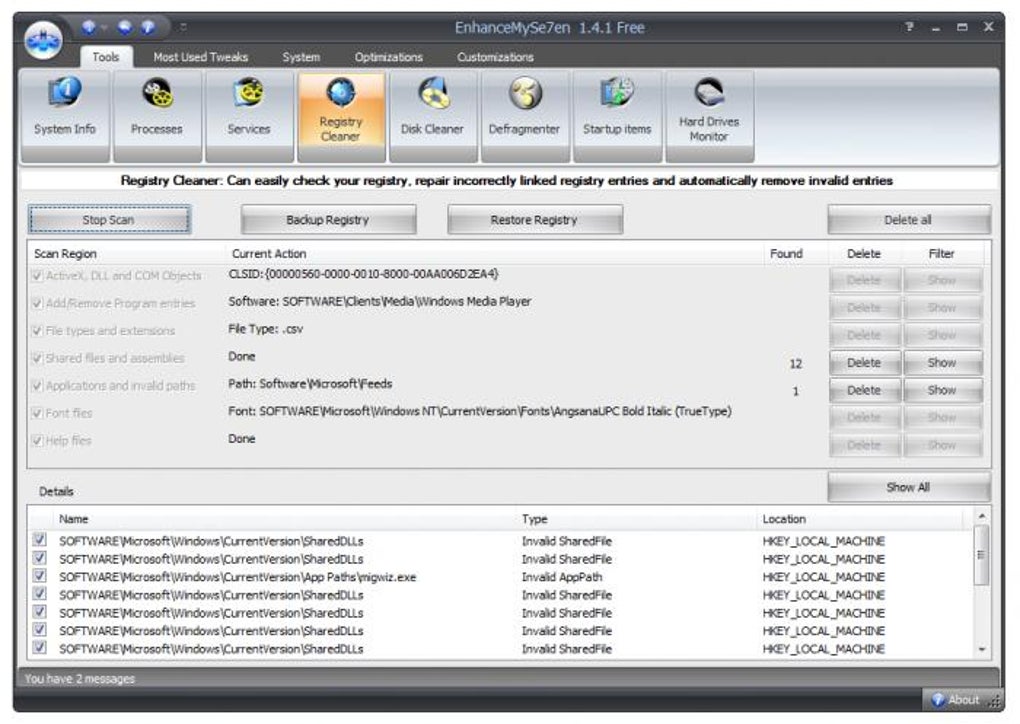Launch the Defragmenter tool
Viewport: 1020px width, 724px height.
pyautogui.click(x=524, y=116)
